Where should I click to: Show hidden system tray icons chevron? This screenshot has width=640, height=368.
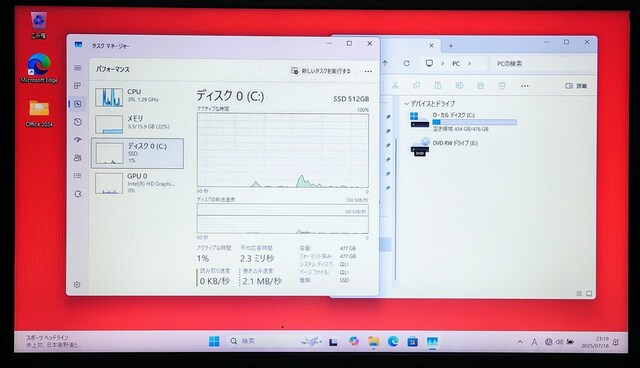point(520,342)
